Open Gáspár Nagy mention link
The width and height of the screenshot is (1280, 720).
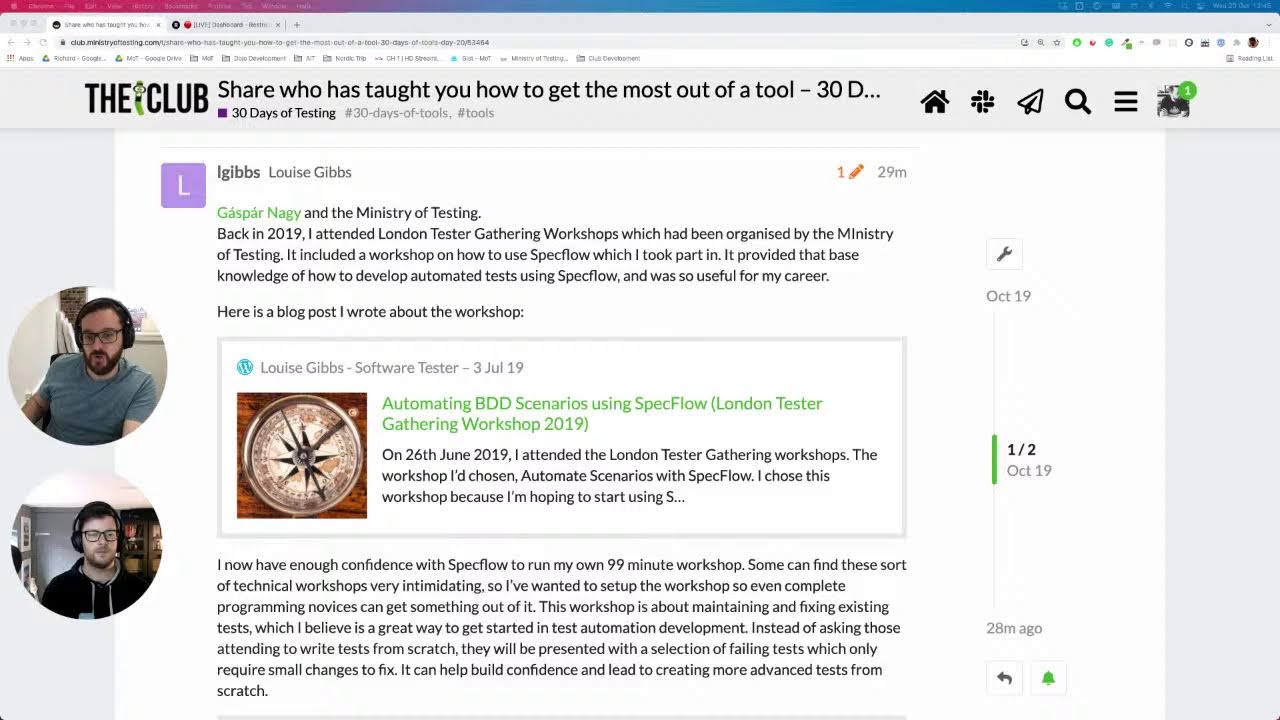(x=259, y=212)
